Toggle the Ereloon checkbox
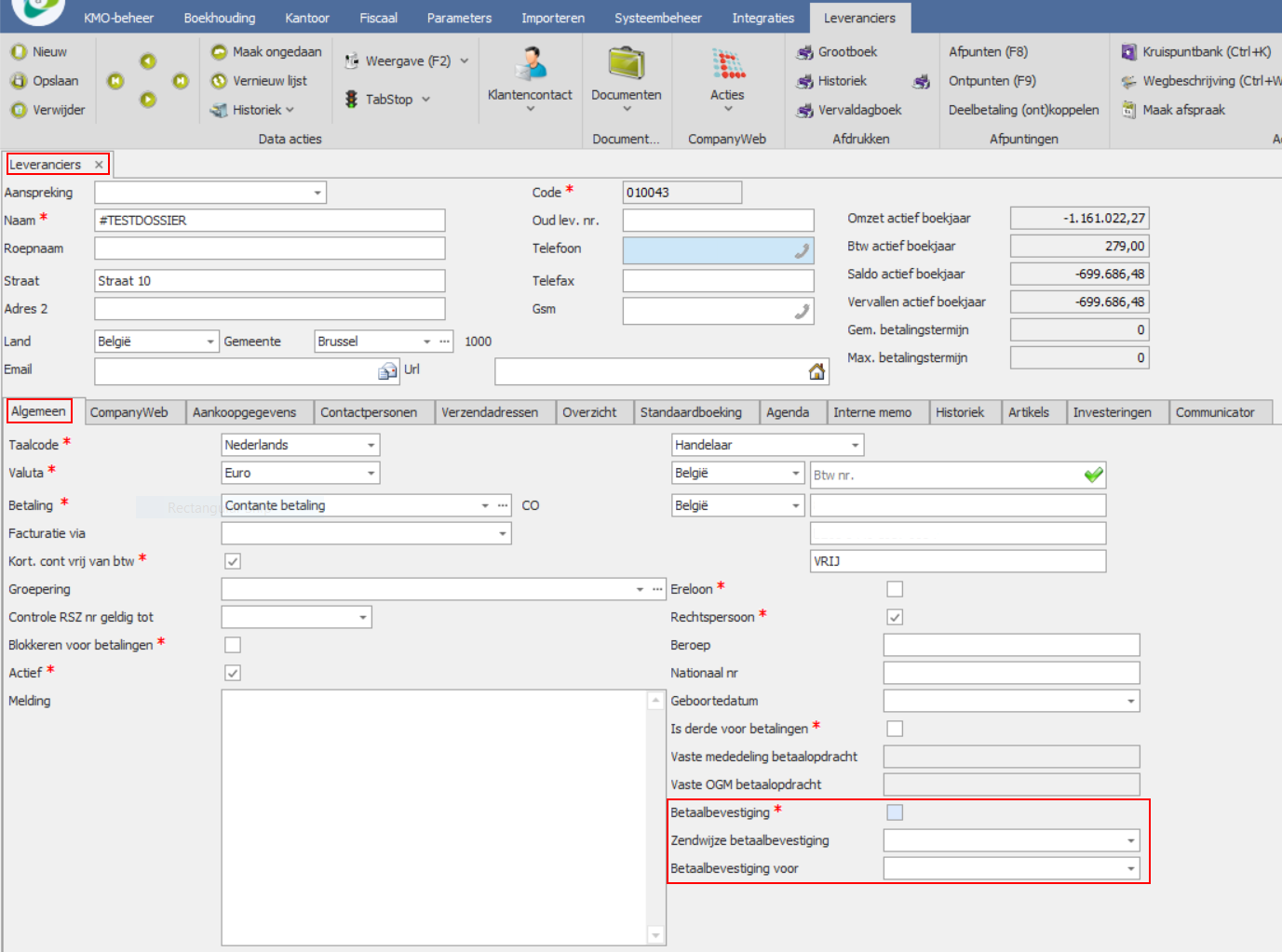This screenshot has height=952, width=1282. point(895,589)
